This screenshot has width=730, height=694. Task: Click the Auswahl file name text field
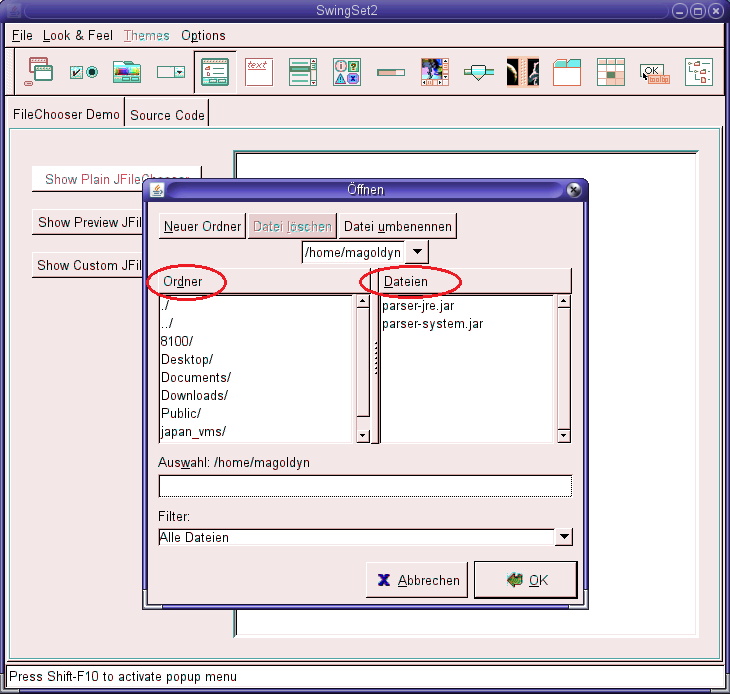coord(365,486)
